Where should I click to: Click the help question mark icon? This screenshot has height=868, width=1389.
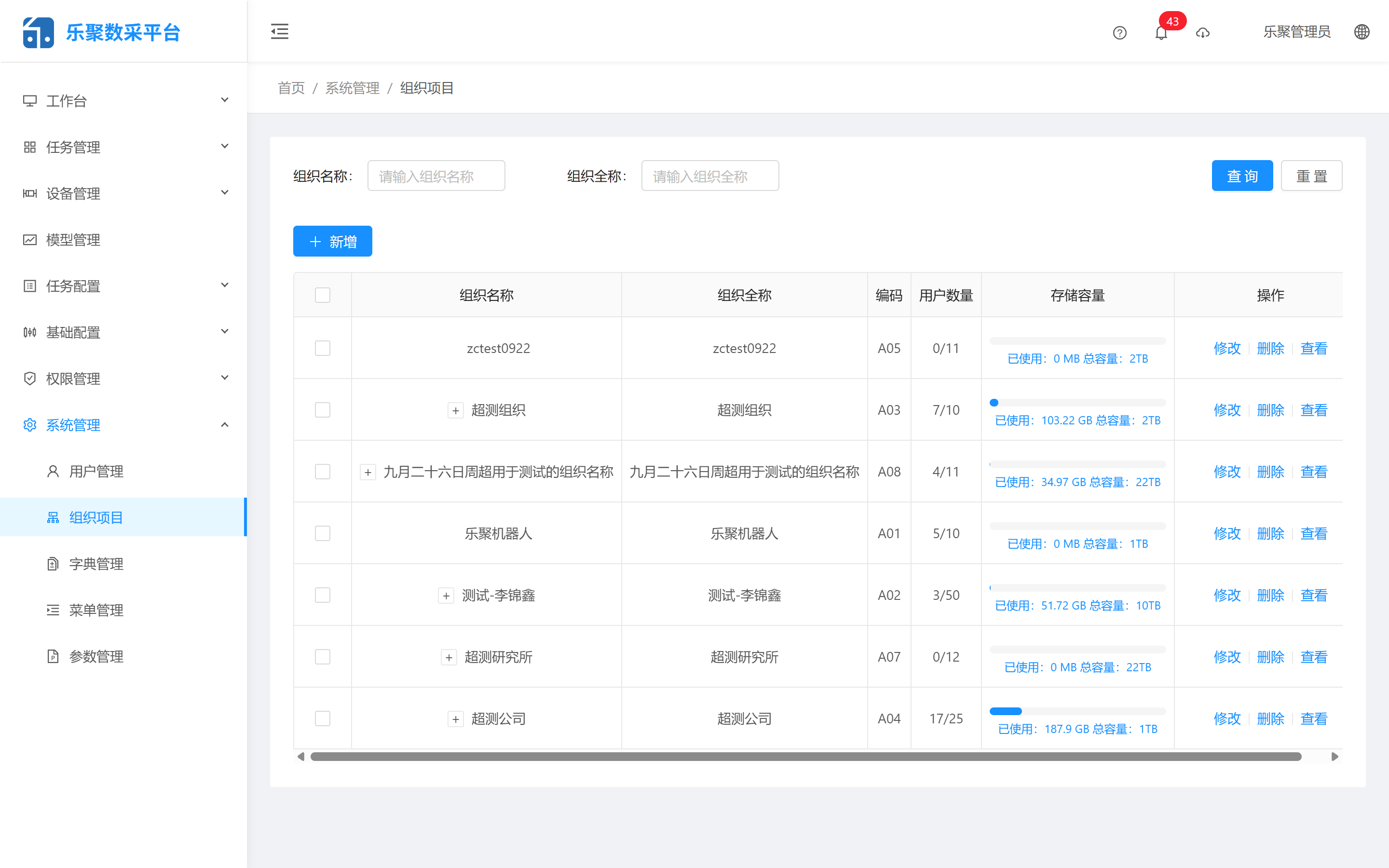click(1119, 33)
